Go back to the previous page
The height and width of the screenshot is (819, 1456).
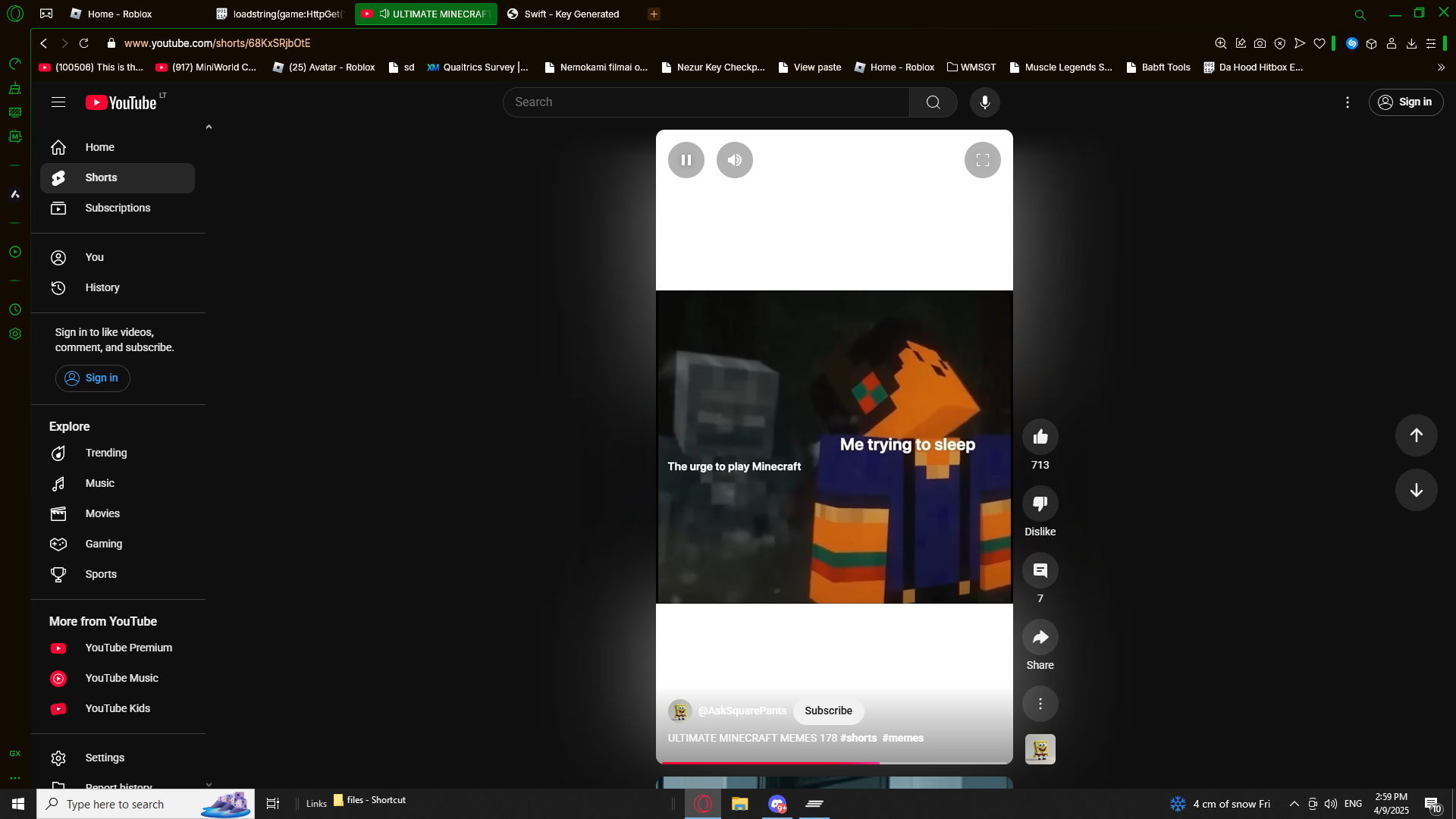[44, 43]
